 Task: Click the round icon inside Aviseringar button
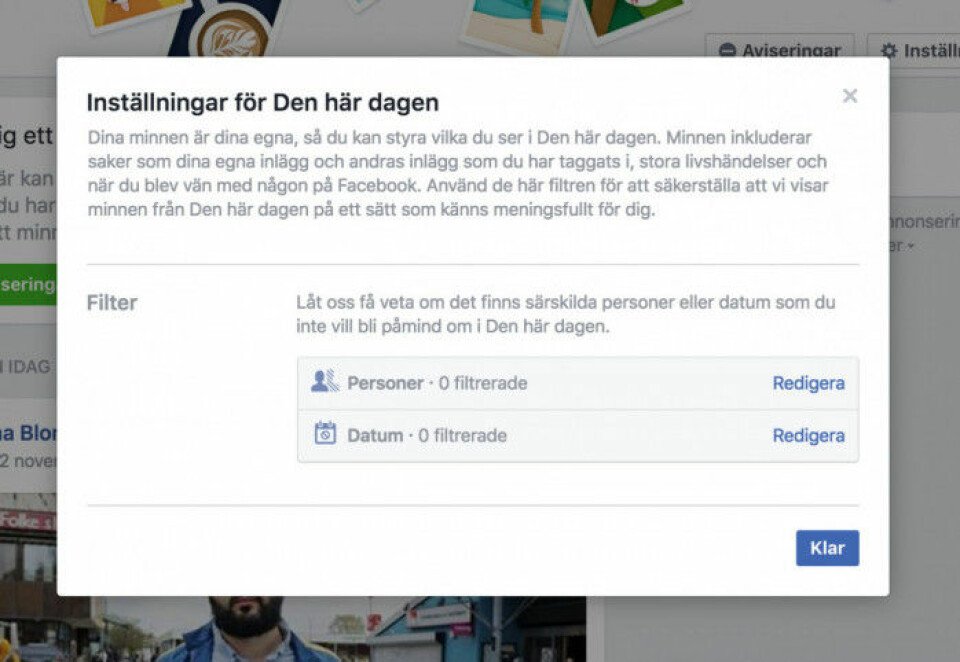(x=727, y=50)
